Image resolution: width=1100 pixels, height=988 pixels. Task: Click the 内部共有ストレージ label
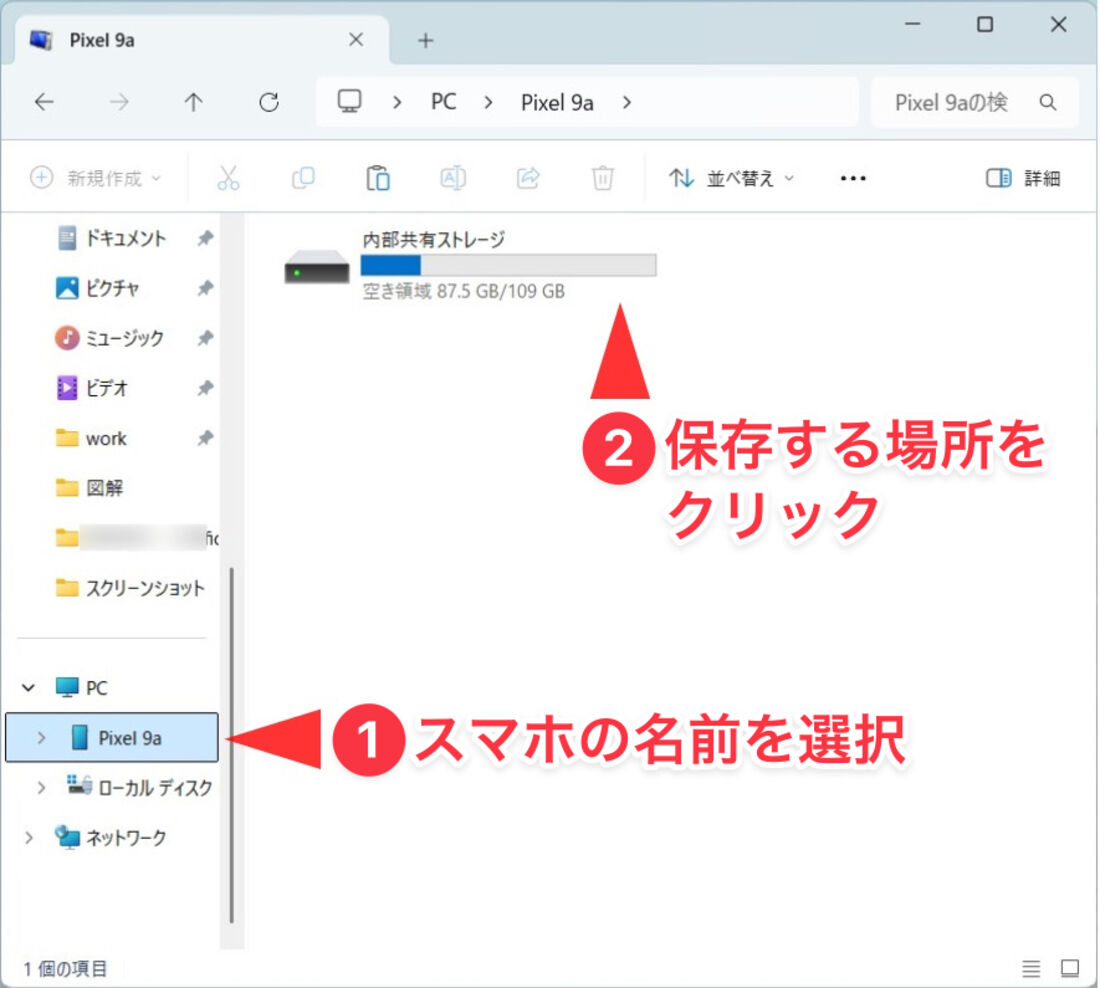(x=434, y=240)
